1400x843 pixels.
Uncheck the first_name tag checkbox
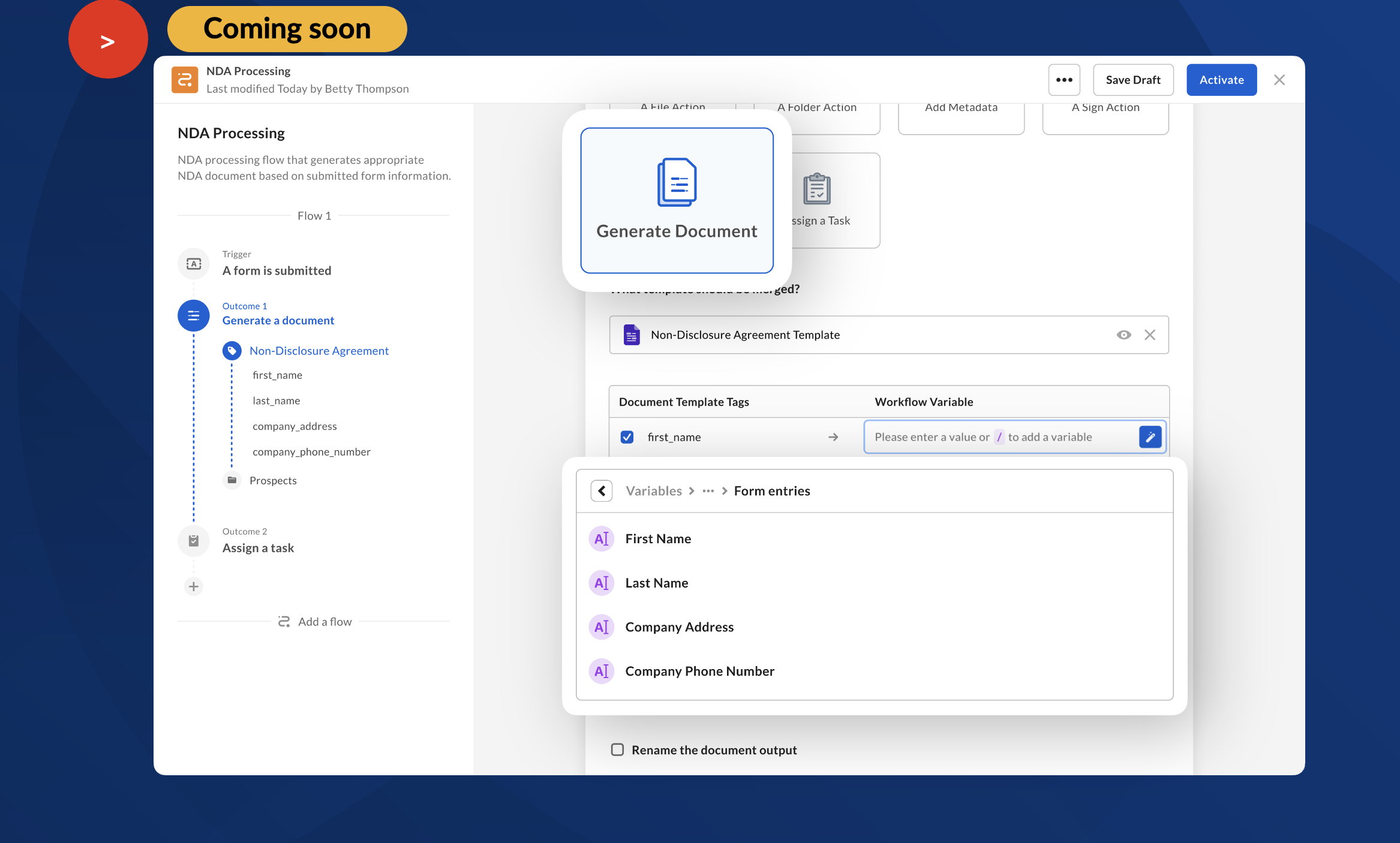click(627, 437)
